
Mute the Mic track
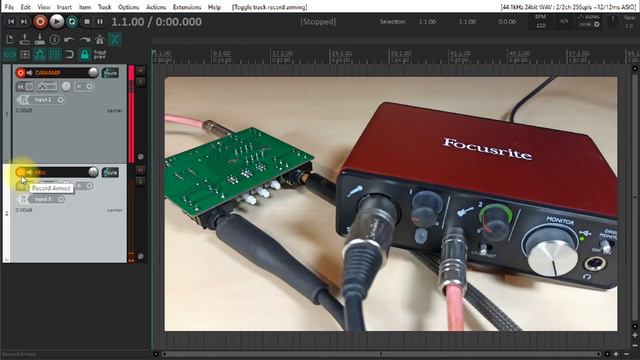(x=140, y=170)
